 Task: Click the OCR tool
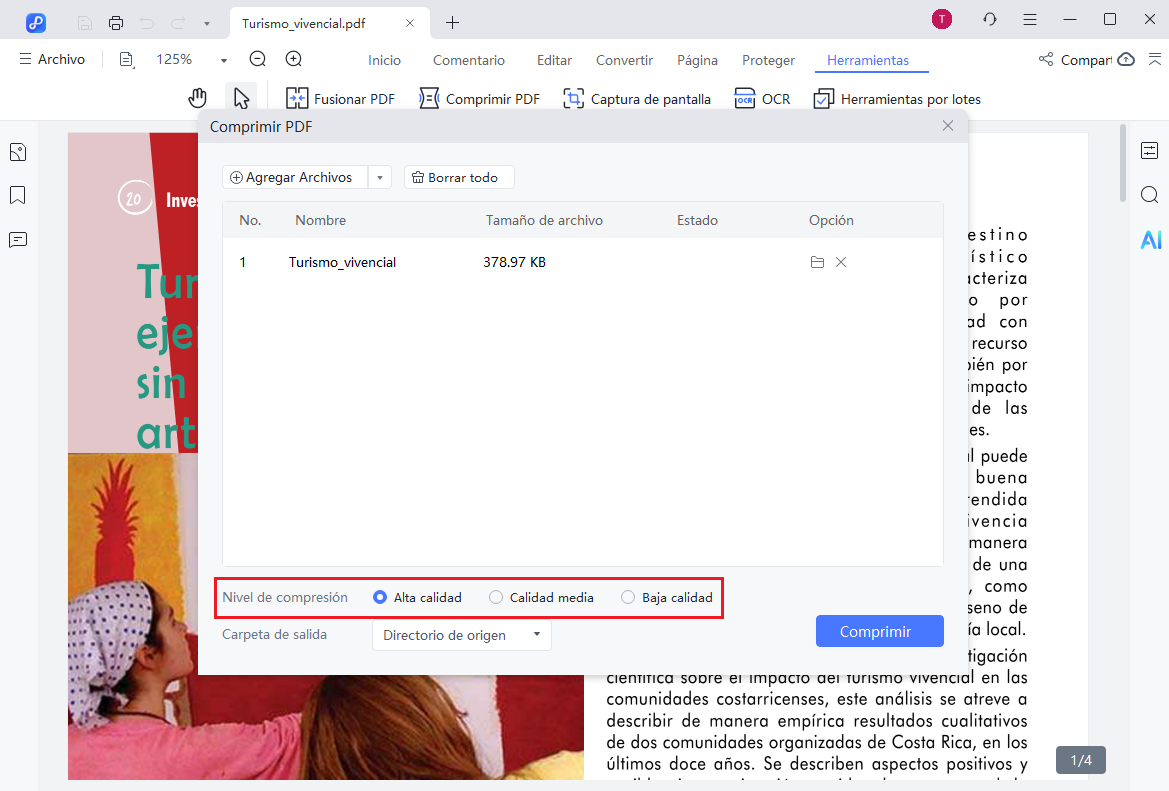point(762,99)
